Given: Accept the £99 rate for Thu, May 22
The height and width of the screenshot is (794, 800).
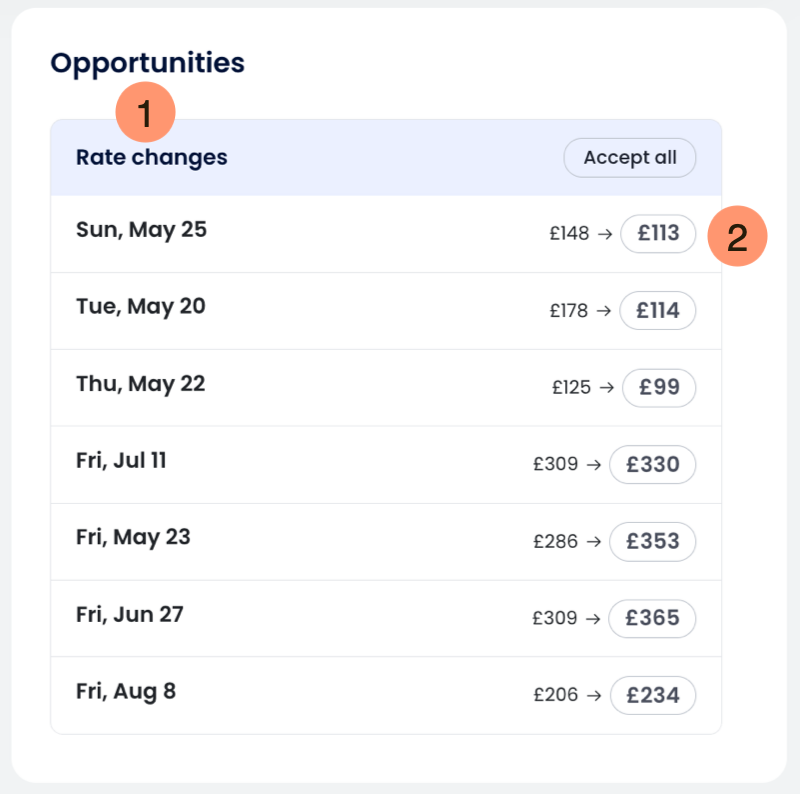Looking at the screenshot, I should point(659,388).
